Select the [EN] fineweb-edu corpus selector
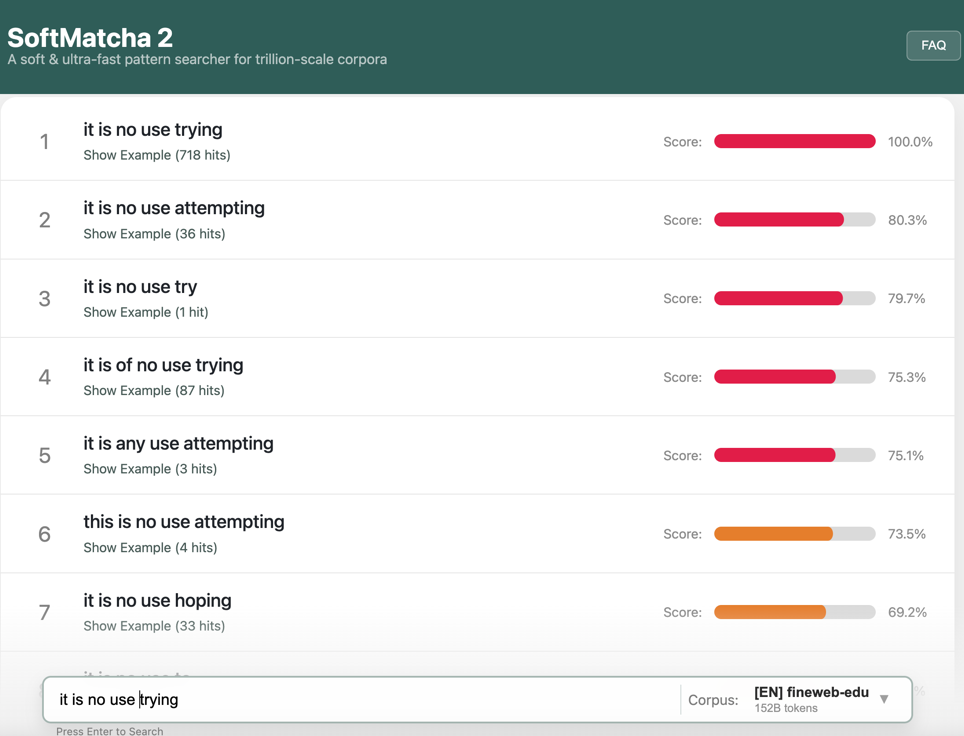 tap(812, 699)
